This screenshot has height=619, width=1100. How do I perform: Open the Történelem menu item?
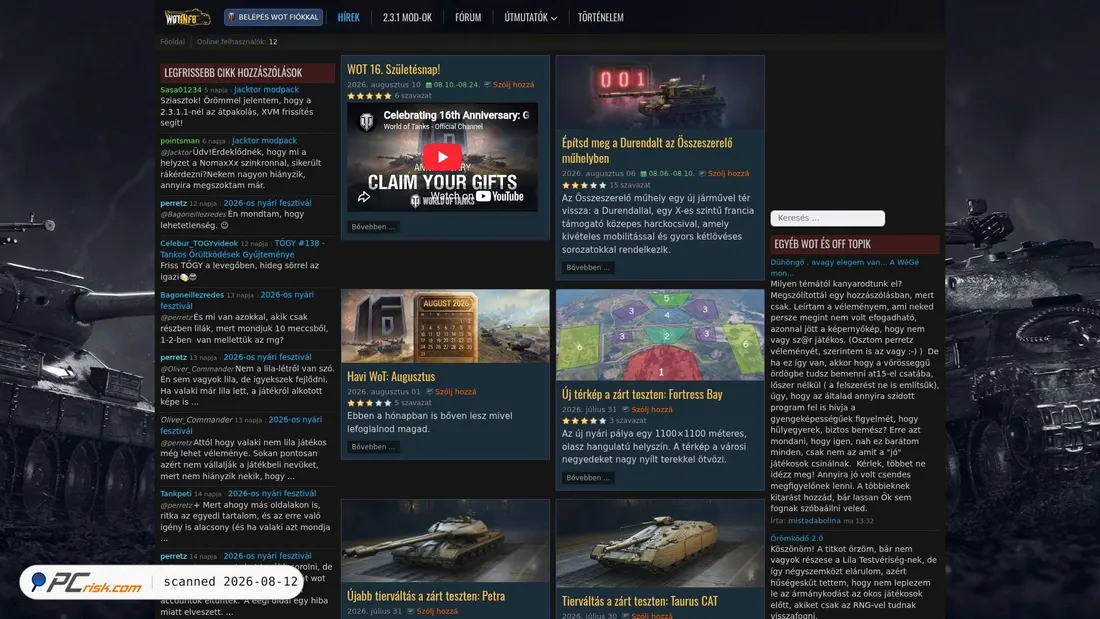[x=601, y=17]
